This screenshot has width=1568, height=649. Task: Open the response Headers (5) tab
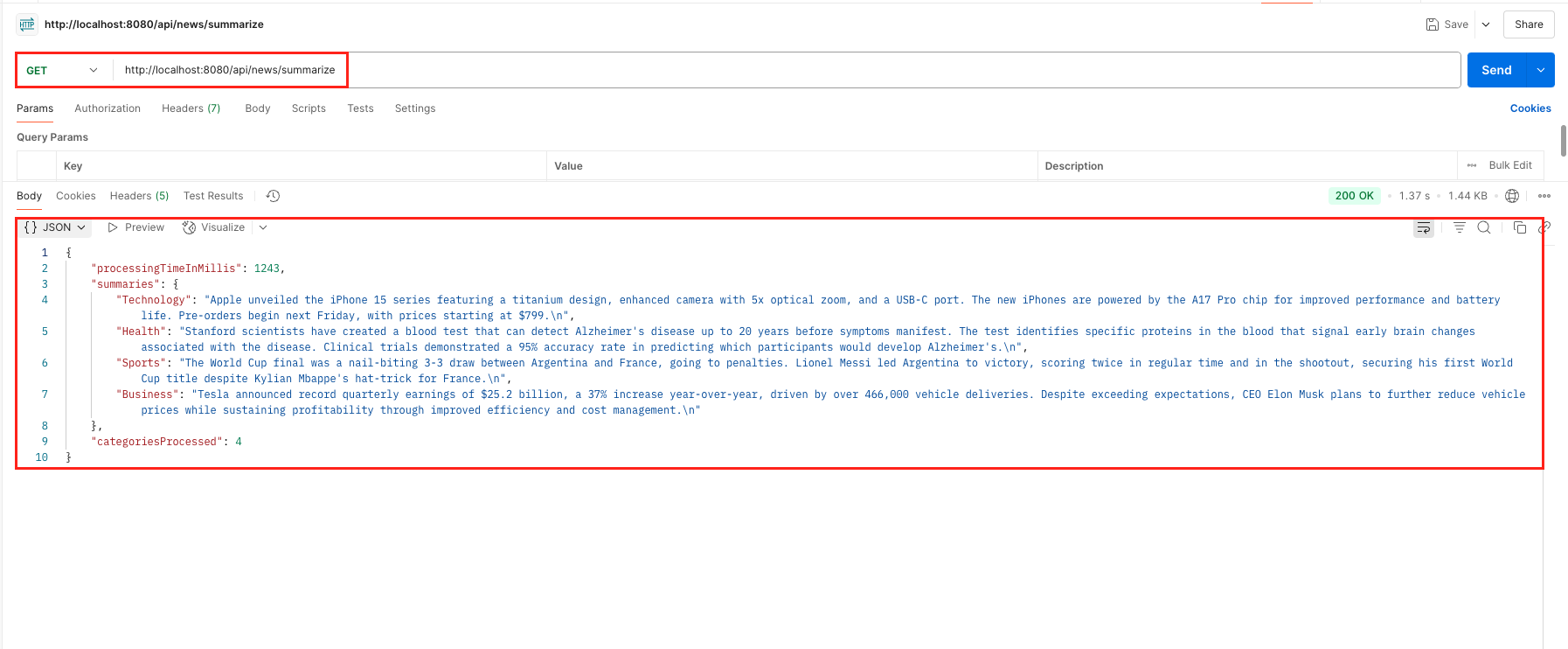point(139,196)
